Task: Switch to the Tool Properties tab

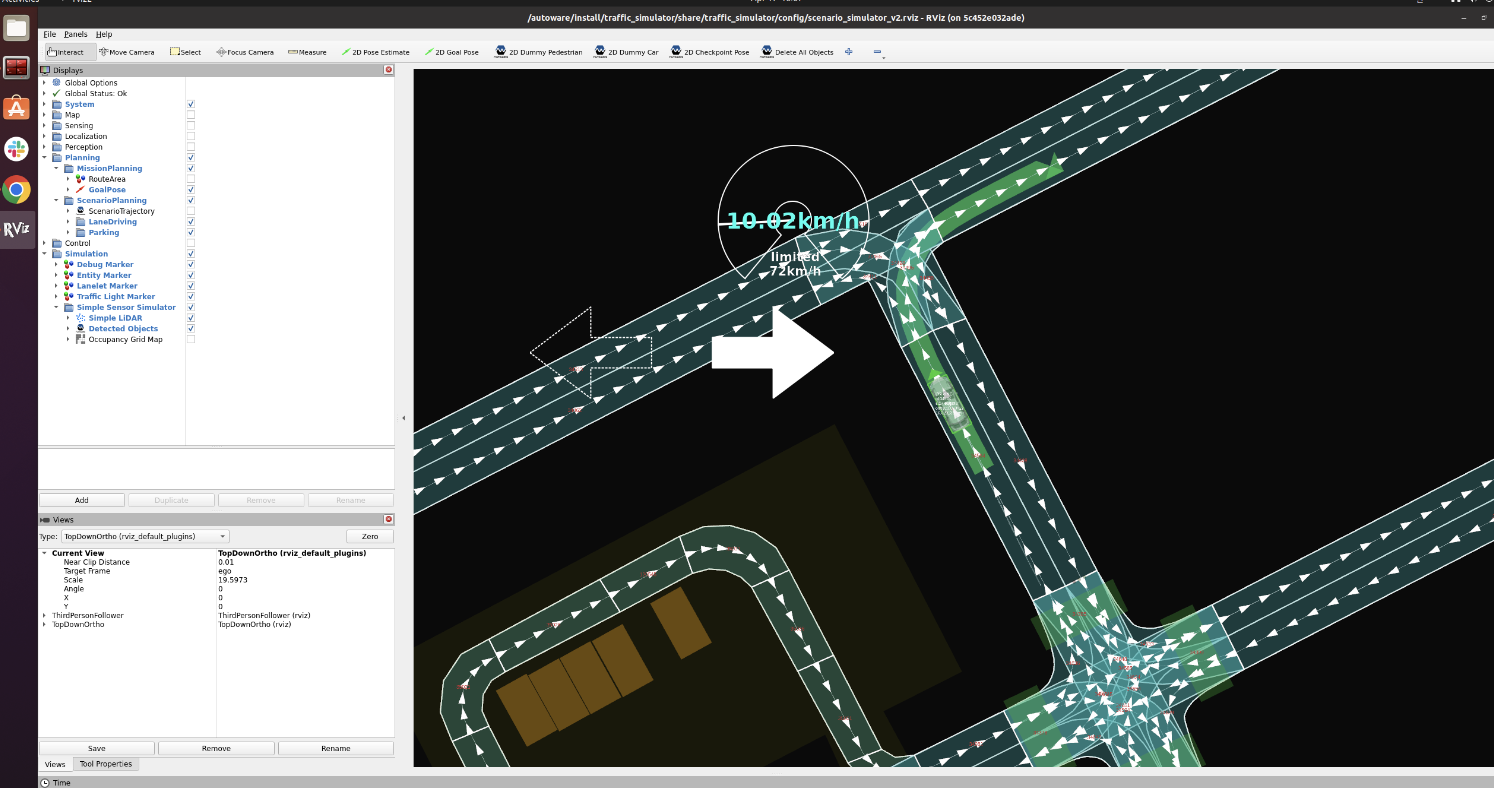Action: click(x=106, y=764)
